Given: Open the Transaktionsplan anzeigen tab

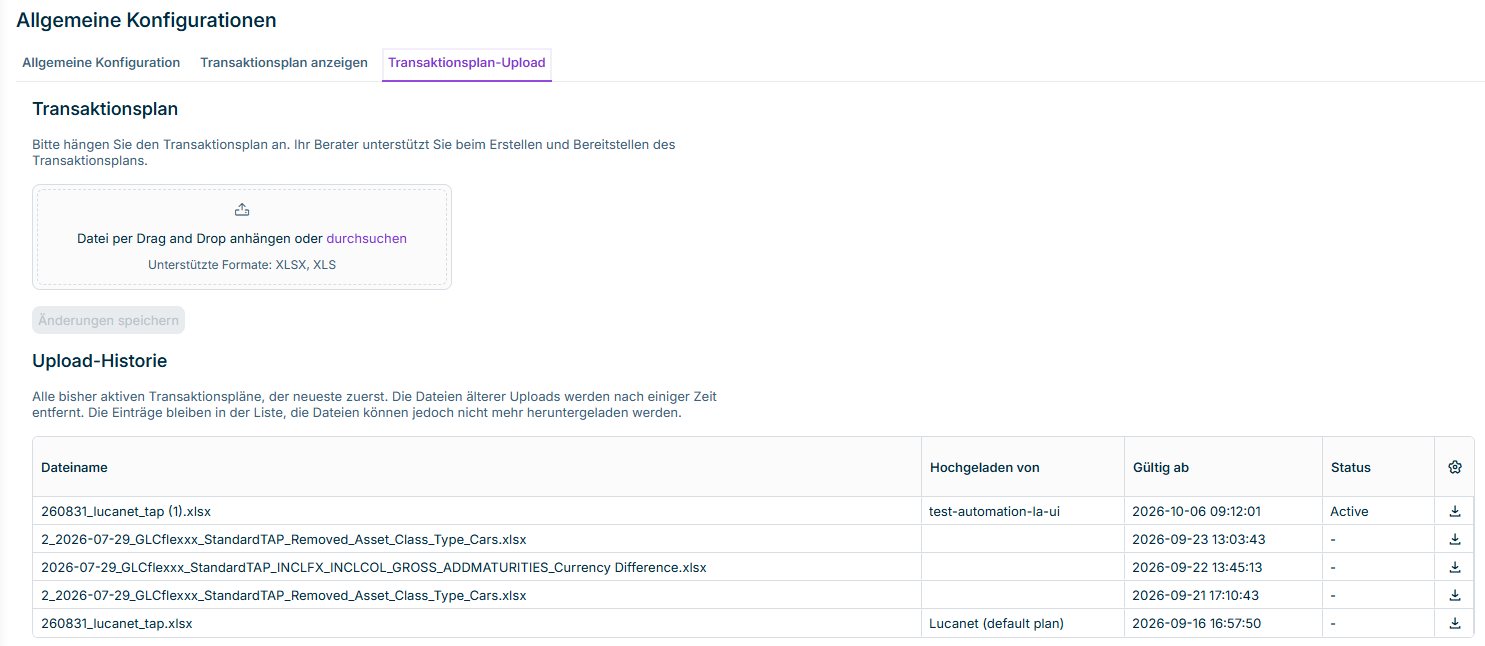Looking at the screenshot, I should [284, 62].
